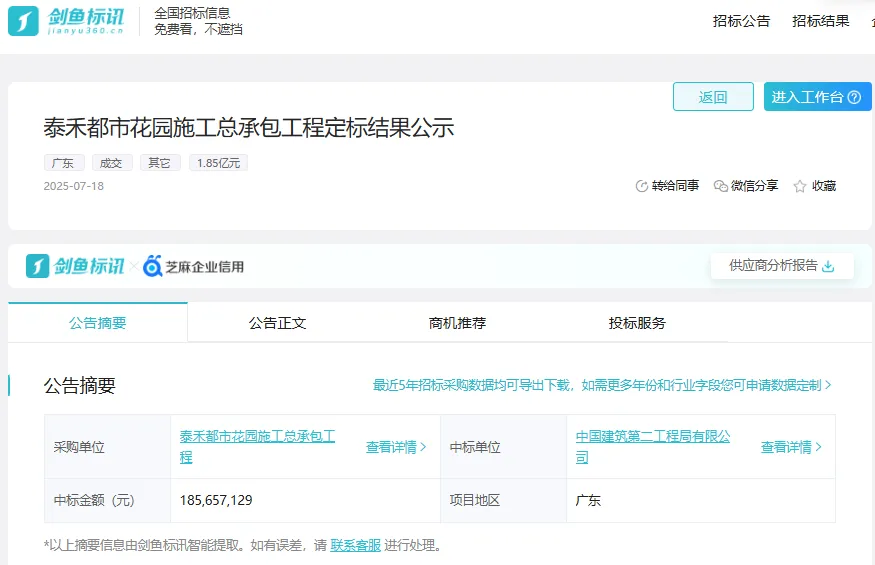Click the 微信分享 WeChat share icon
Viewport: 875px width, 565px height.
pos(720,186)
